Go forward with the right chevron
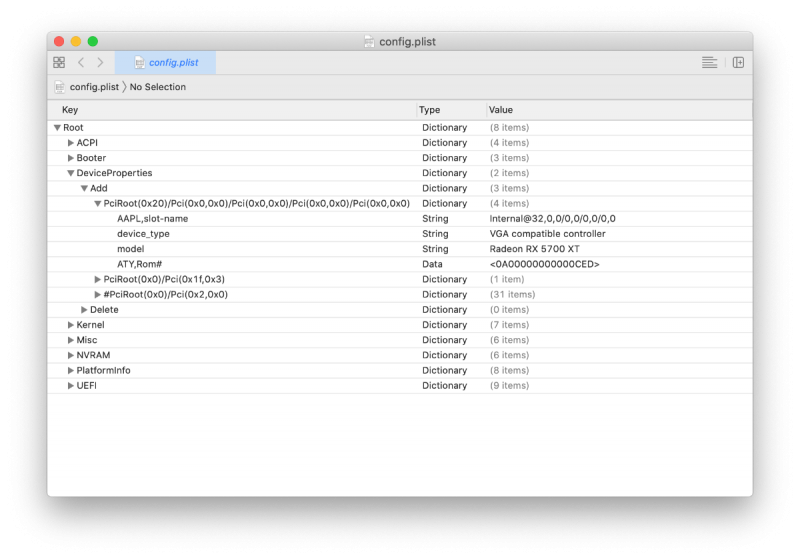Image resolution: width=800 pixels, height=559 pixels. 100,62
